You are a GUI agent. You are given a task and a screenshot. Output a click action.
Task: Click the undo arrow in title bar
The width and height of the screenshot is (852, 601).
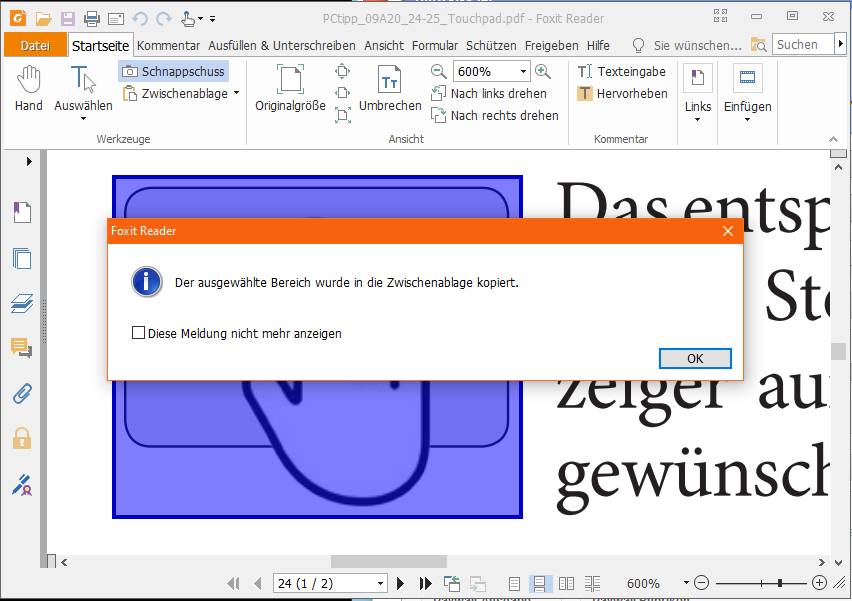tap(140, 19)
